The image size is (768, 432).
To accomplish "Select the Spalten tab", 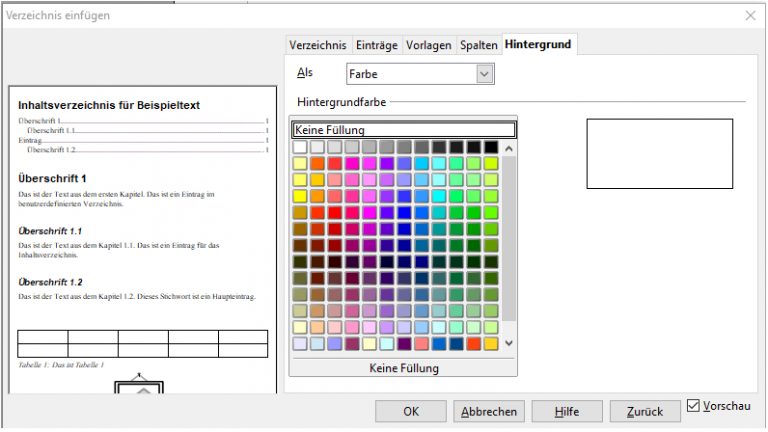I will (479, 45).
